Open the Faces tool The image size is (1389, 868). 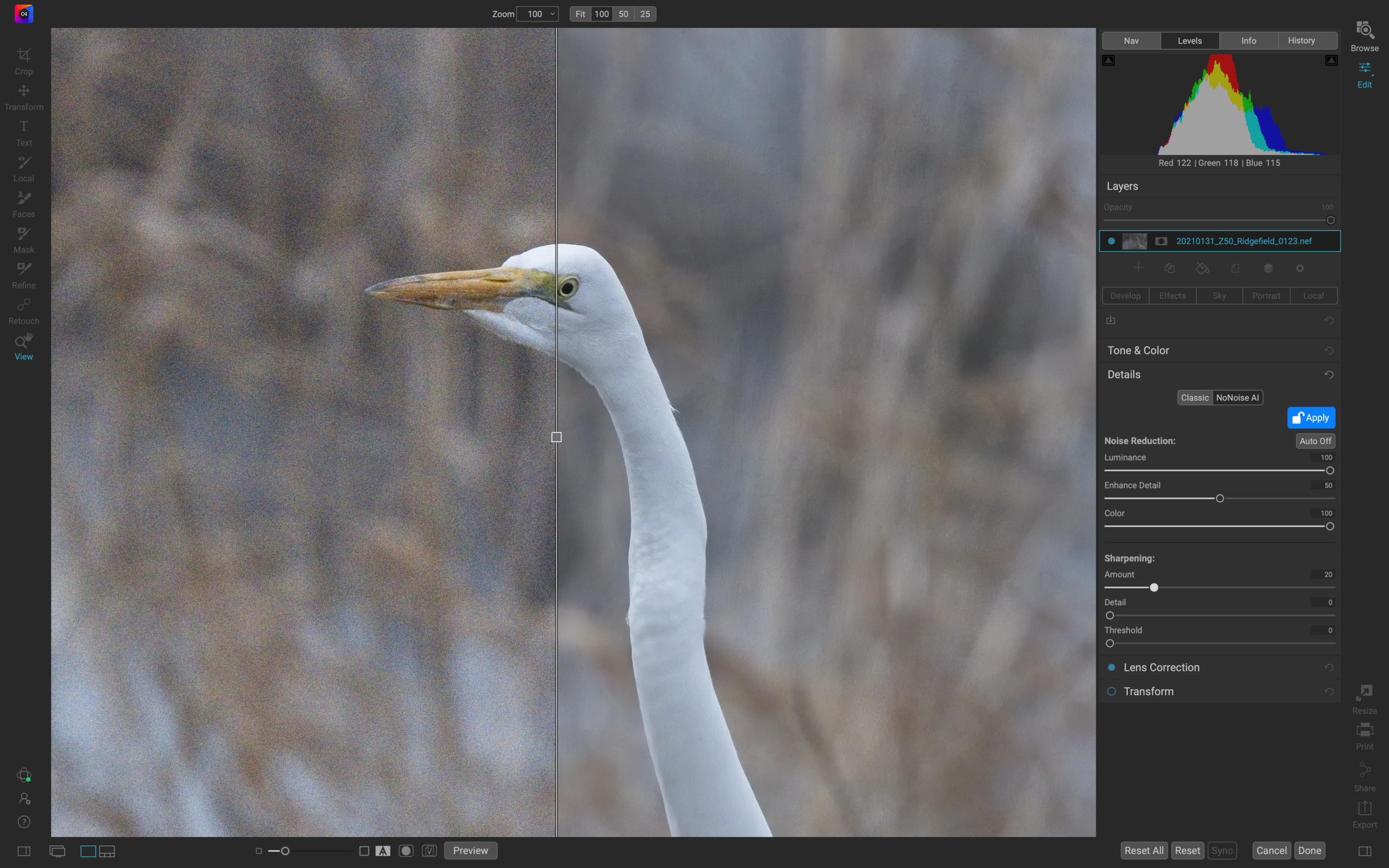coord(23,204)
